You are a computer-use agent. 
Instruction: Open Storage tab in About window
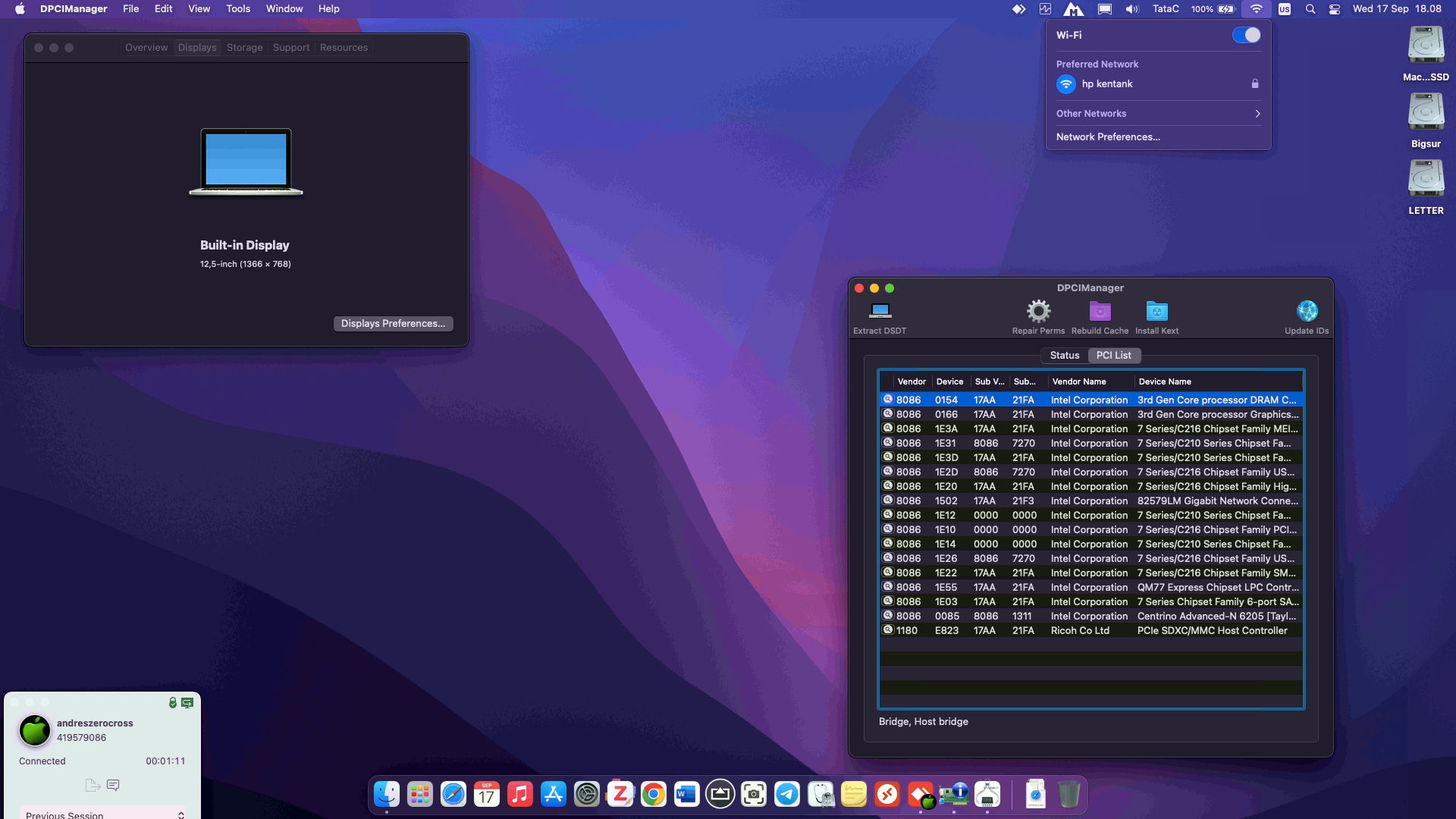tap(245, 47)
